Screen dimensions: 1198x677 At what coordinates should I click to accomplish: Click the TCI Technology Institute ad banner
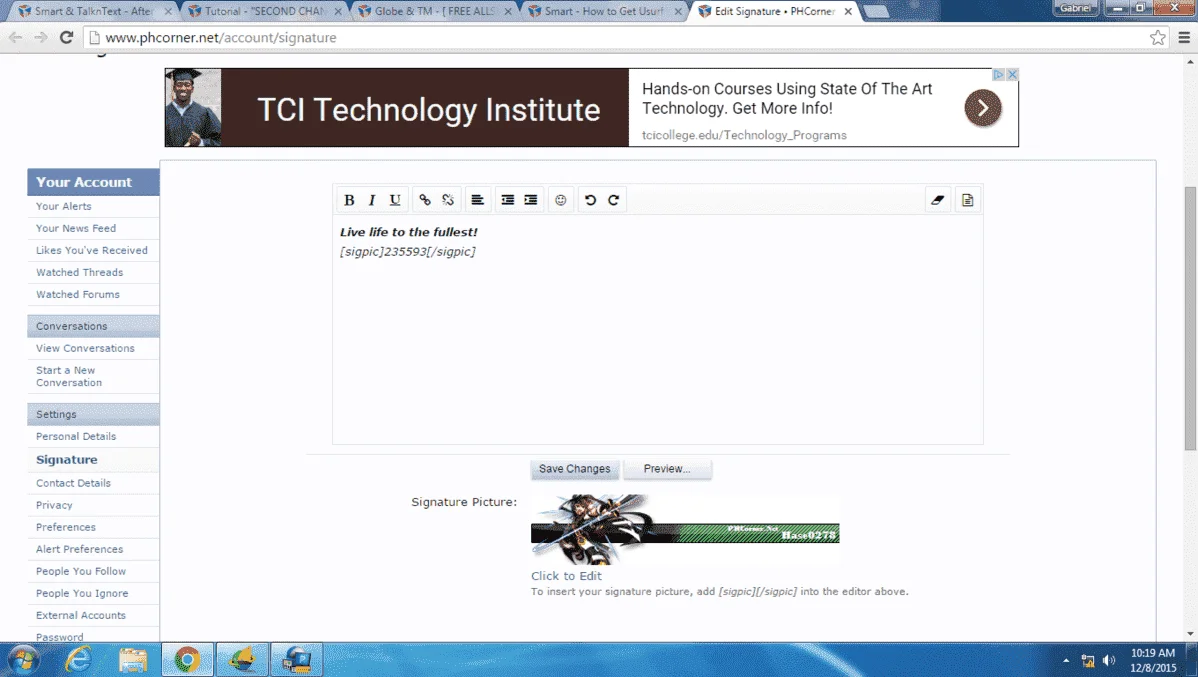[591, 108]
